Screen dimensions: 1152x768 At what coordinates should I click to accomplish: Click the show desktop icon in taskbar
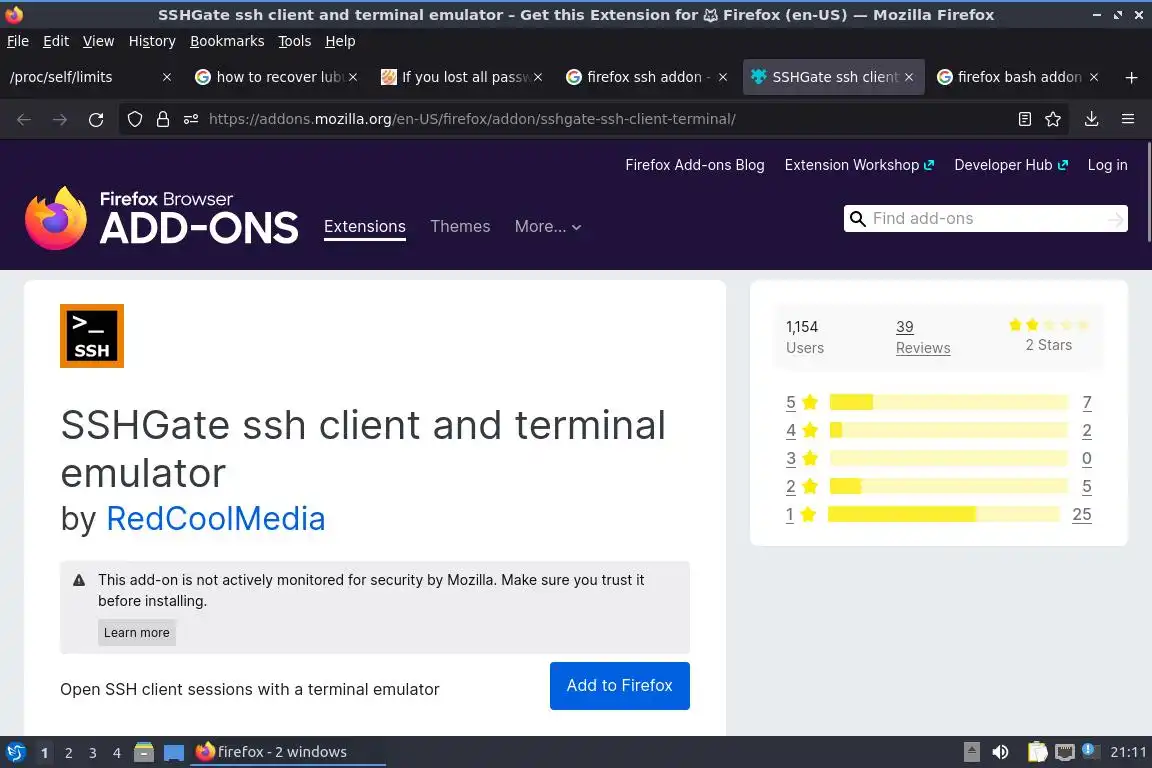pos(174,752)
